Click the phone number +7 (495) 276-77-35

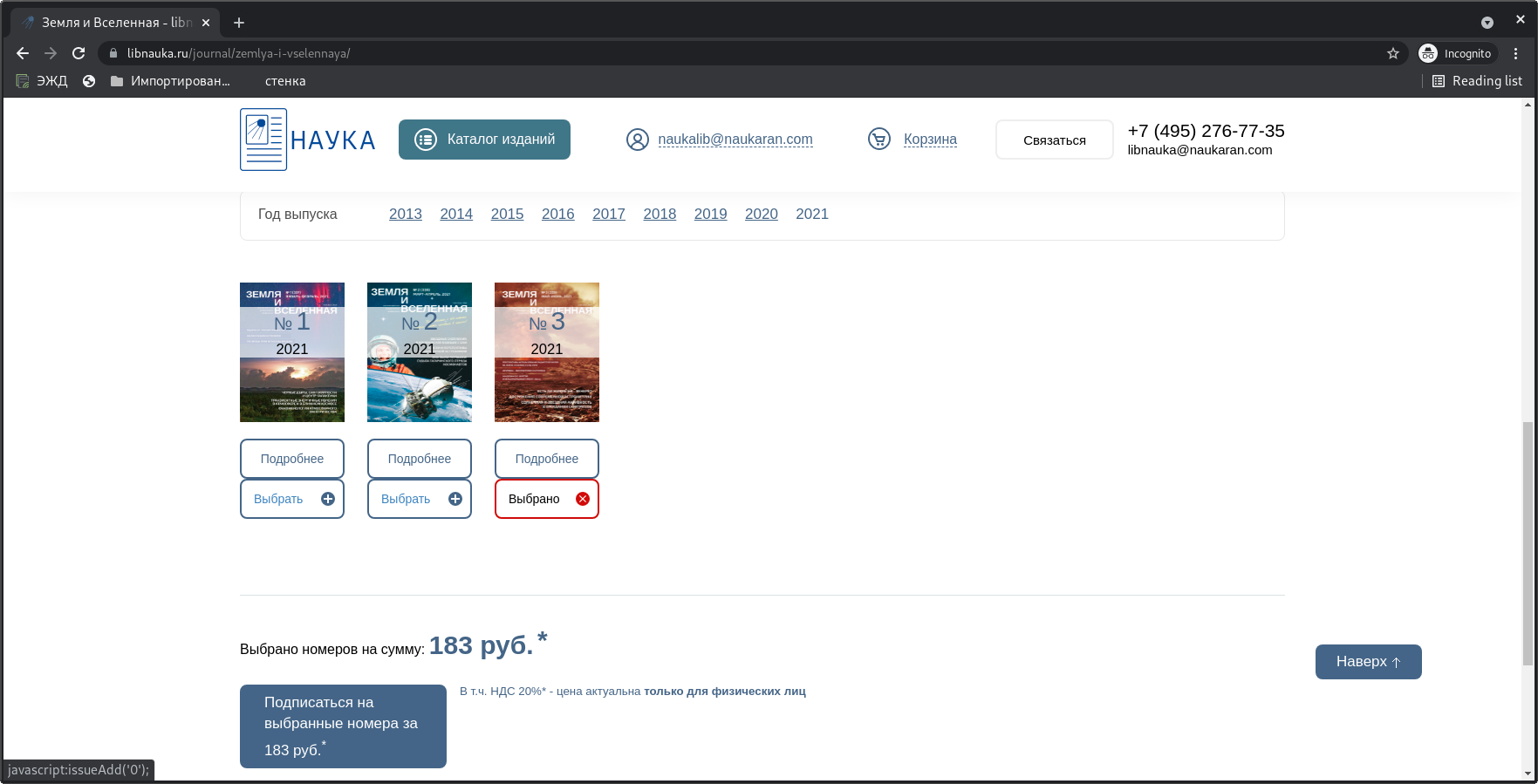pos(1206,131)
